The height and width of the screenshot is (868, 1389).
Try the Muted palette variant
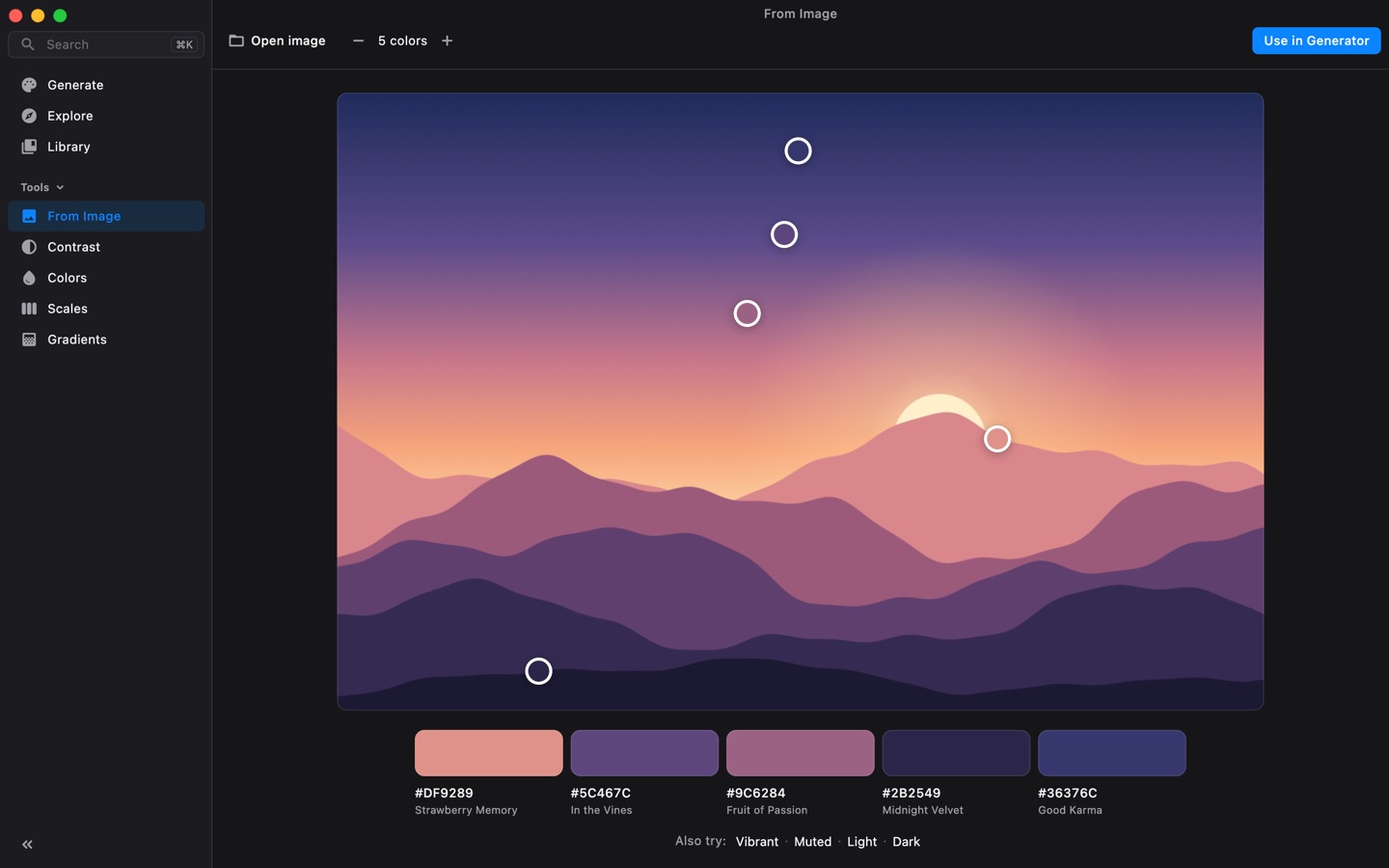(x=813, y=842)
